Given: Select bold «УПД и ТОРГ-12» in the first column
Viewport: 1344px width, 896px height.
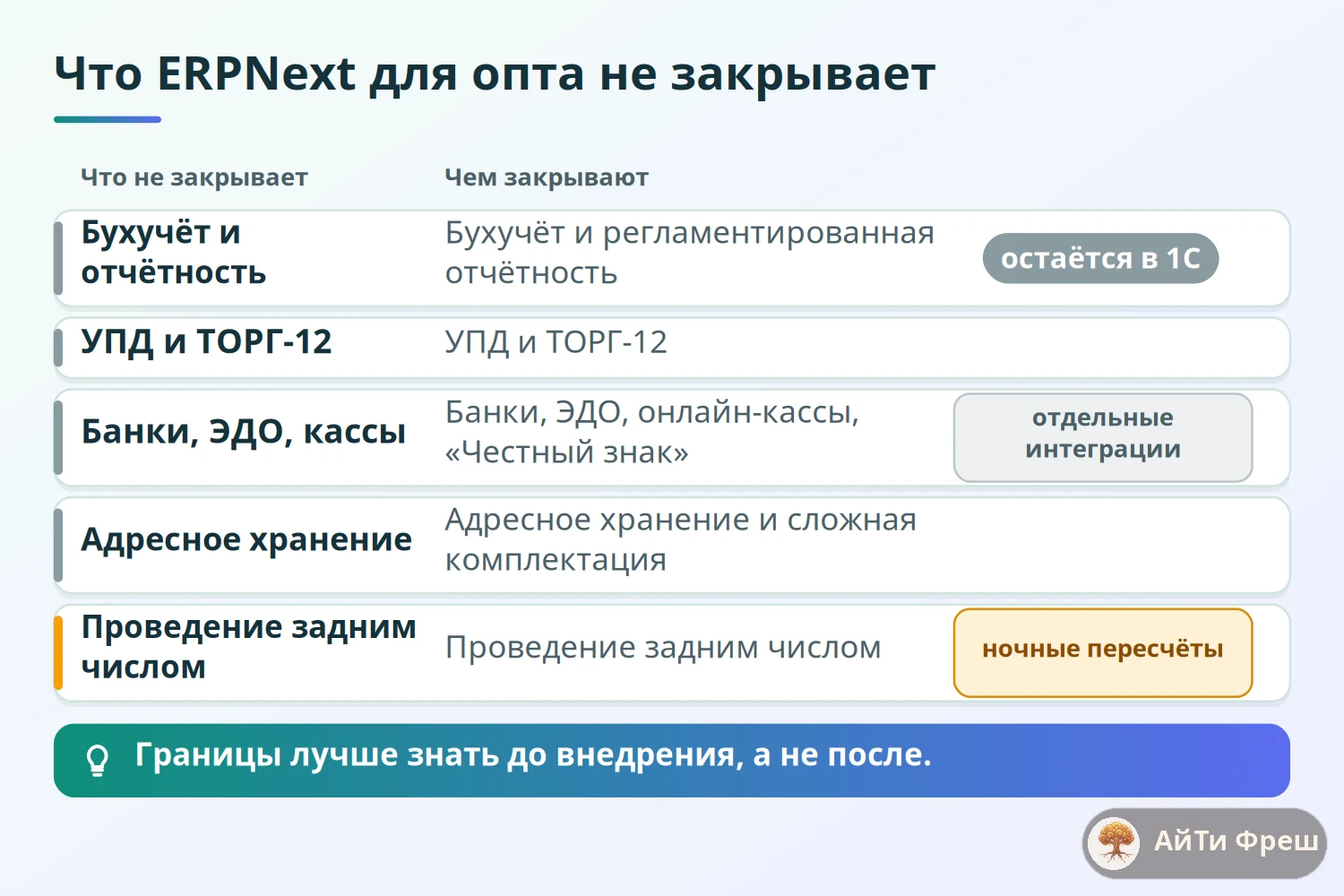Looking at the screenshot, I should click(207, 341).
